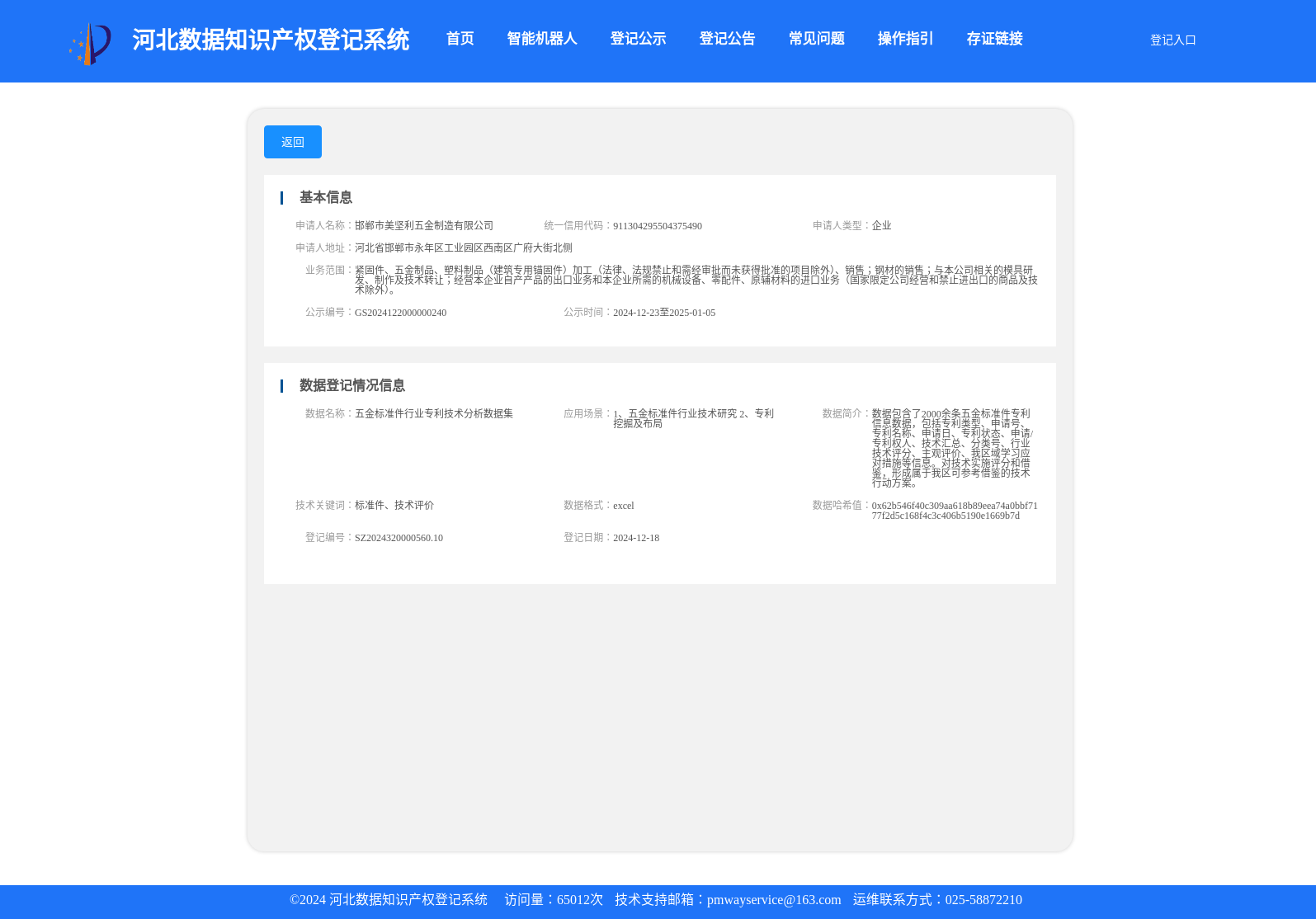Viewport: 1316px width, 919px height.
Task: Open 常见问题 in the navigation
Action: coord(816,39)
